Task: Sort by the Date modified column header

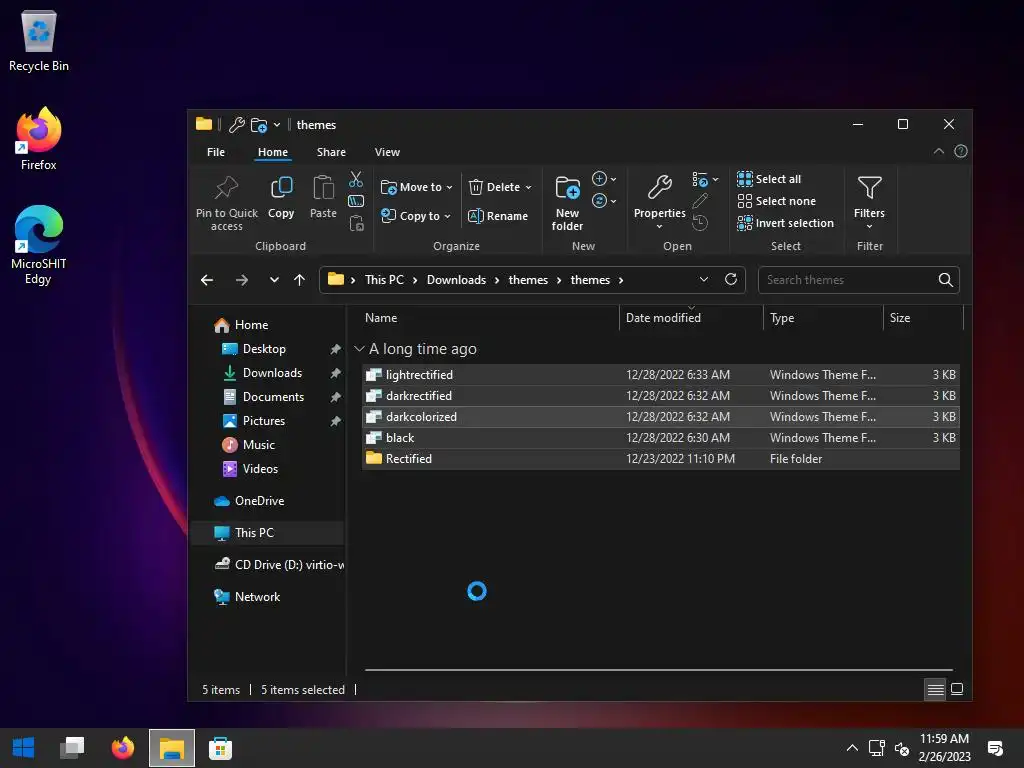Action: pyautogui.click(x=691, y=318)
